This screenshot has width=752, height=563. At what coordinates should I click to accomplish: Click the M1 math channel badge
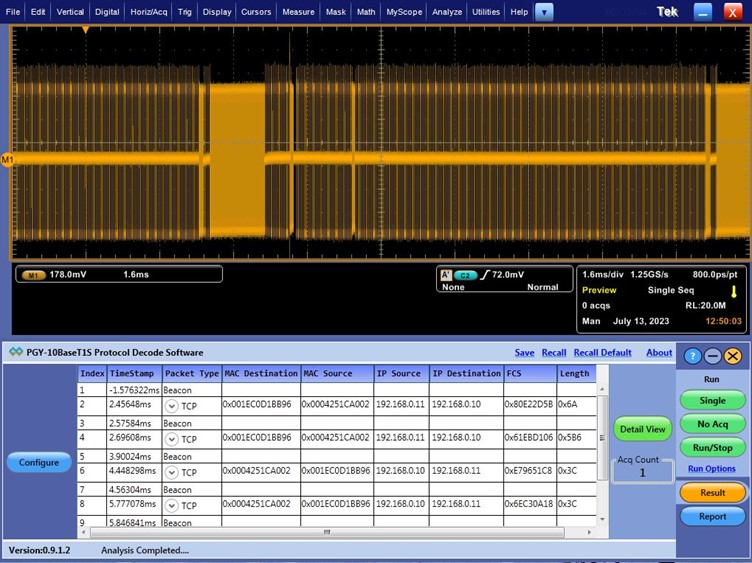(35, 274)
